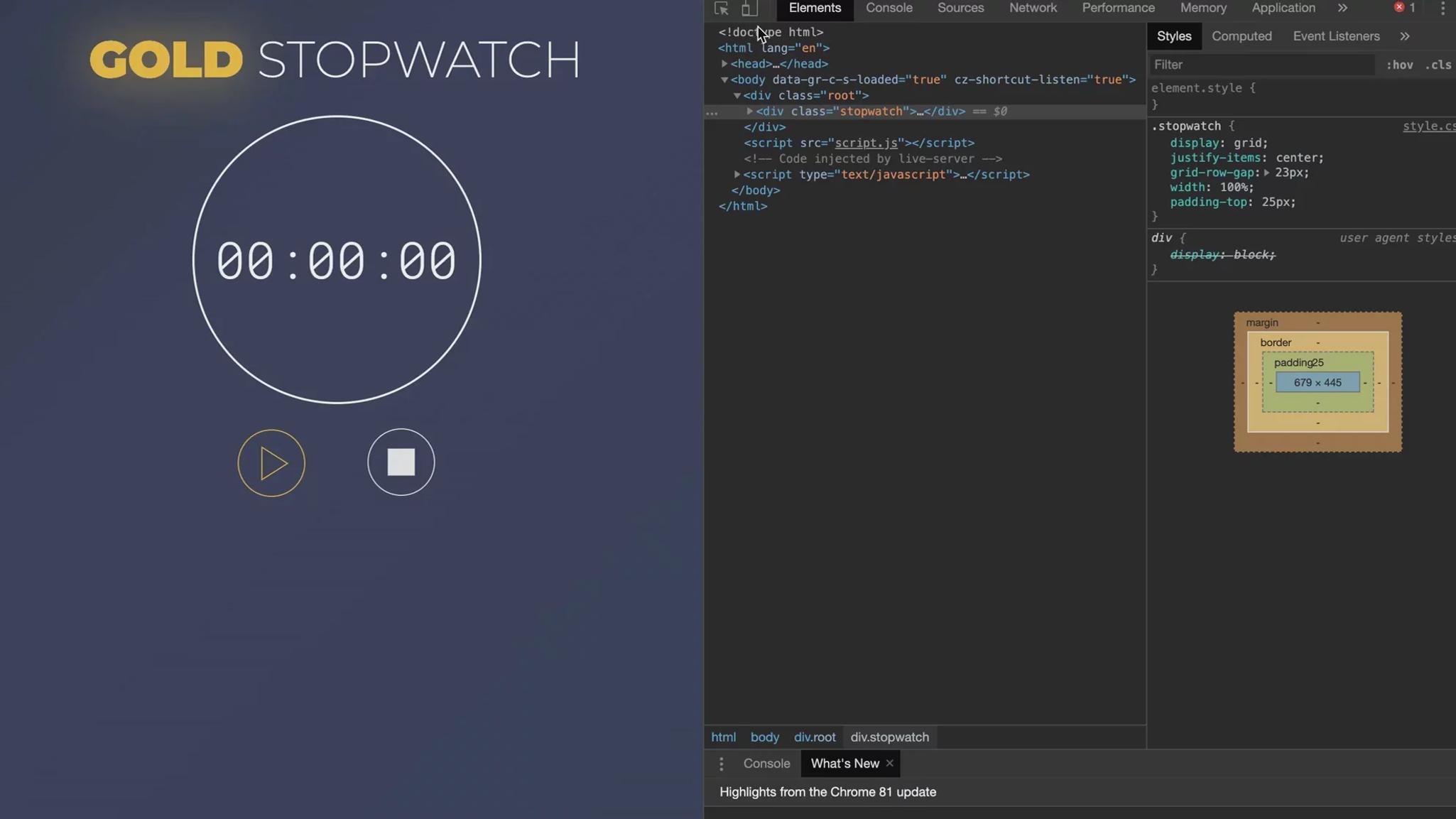Open the drawer Console tab

pos(766,764)
